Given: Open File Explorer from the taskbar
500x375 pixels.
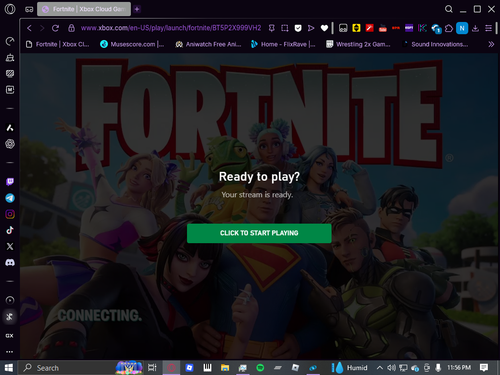Looking at the screenshot, I should coord(225,368).
